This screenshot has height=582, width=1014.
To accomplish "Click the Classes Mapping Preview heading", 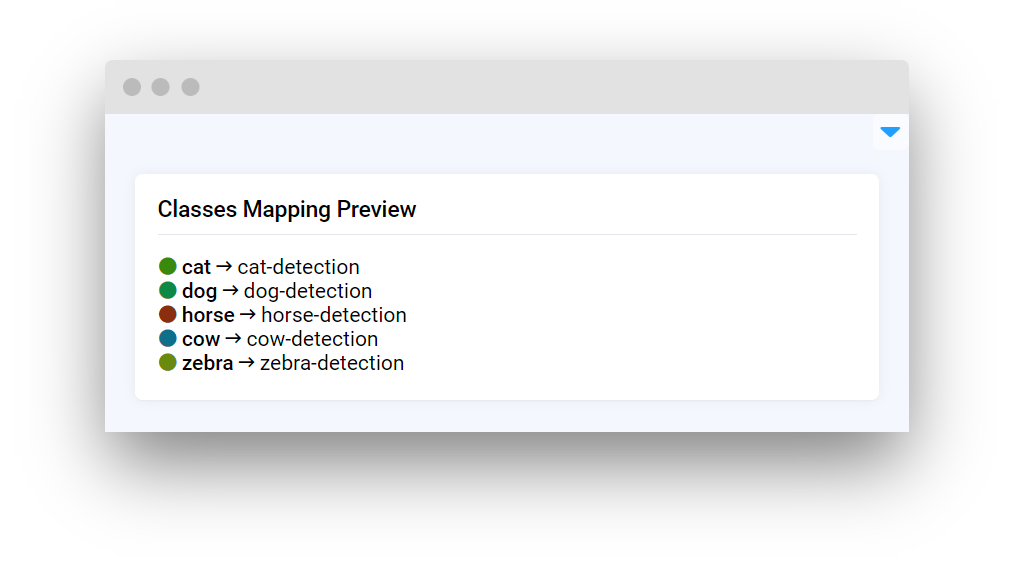I will [287, 209].
